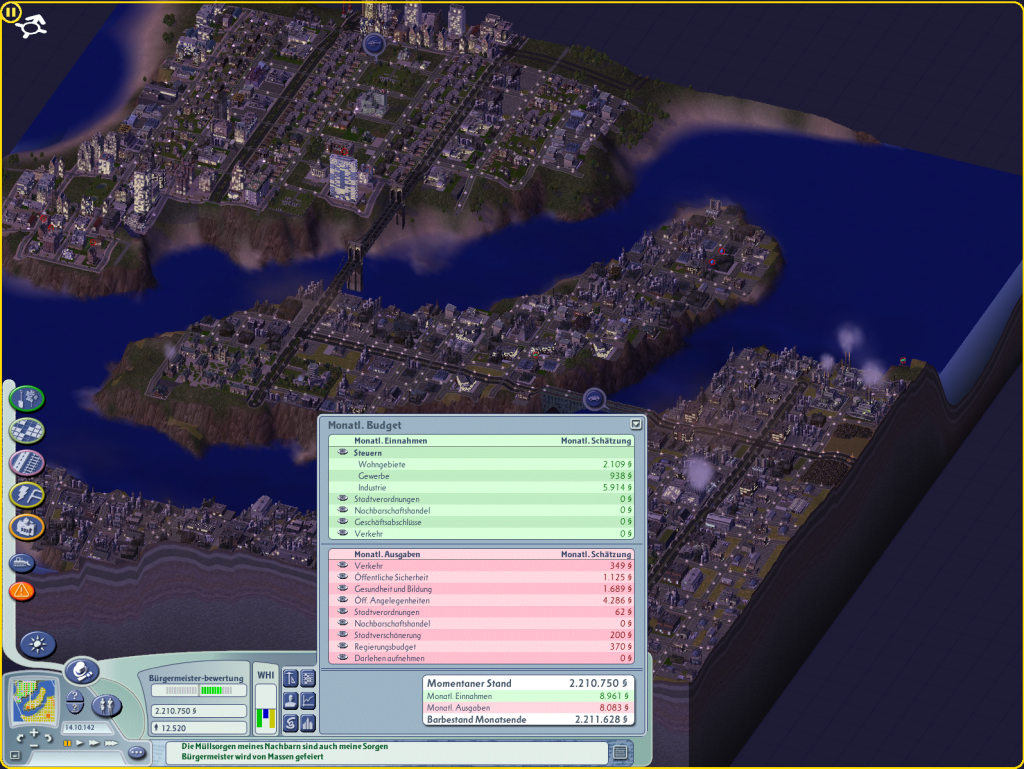Open Geschäftsabschlüsse details eye icon
The height and width of the screenshot is (769, 1024).
point(343,521)
